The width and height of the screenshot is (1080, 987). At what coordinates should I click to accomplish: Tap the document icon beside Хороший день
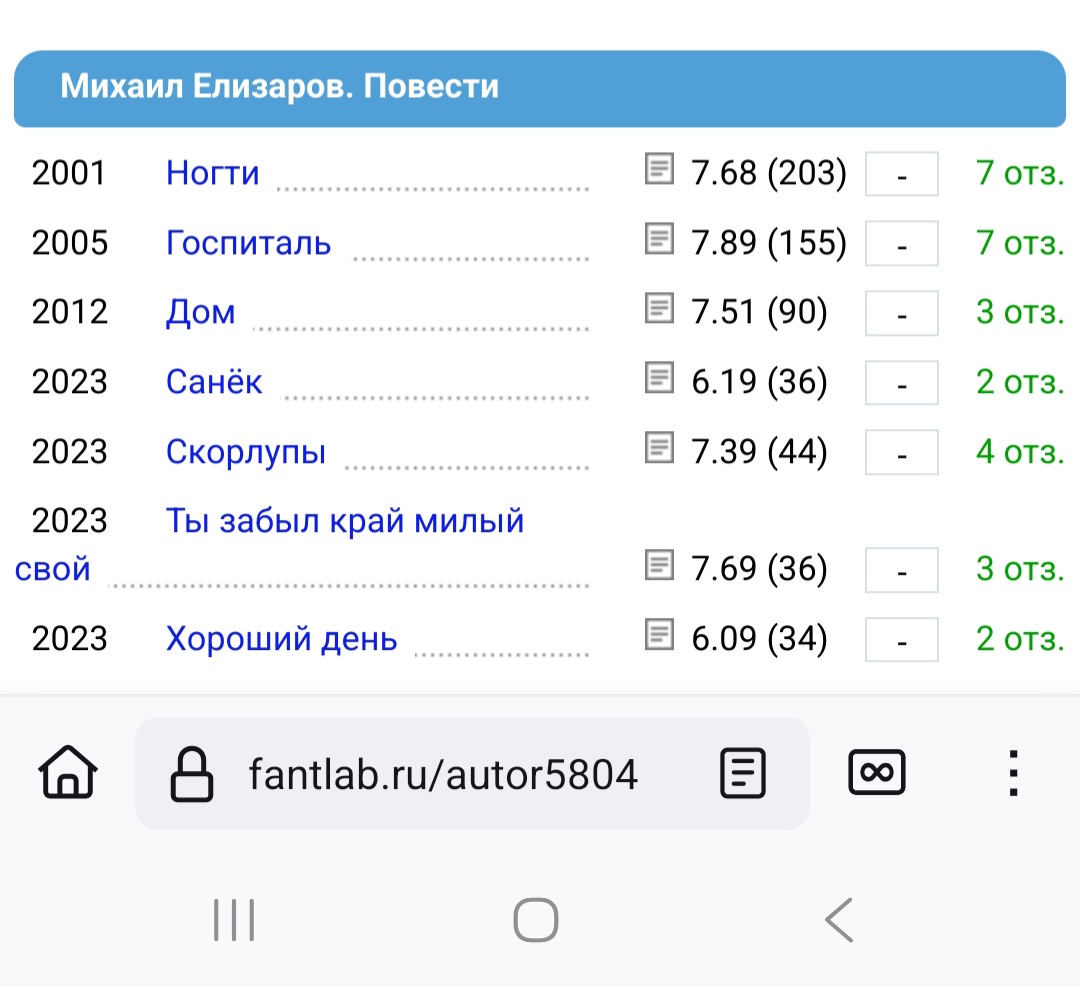[x=658, y=634]
